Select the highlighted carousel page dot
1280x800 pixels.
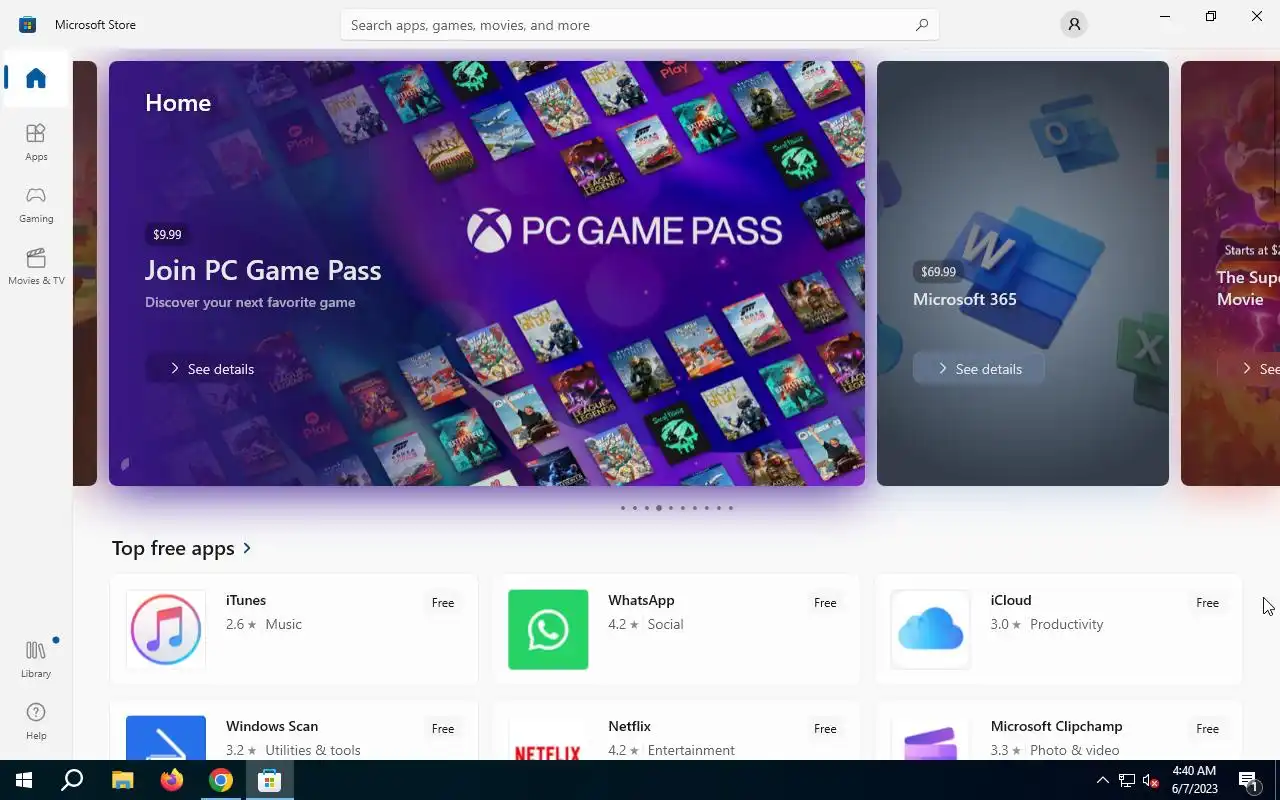[658, 508]
